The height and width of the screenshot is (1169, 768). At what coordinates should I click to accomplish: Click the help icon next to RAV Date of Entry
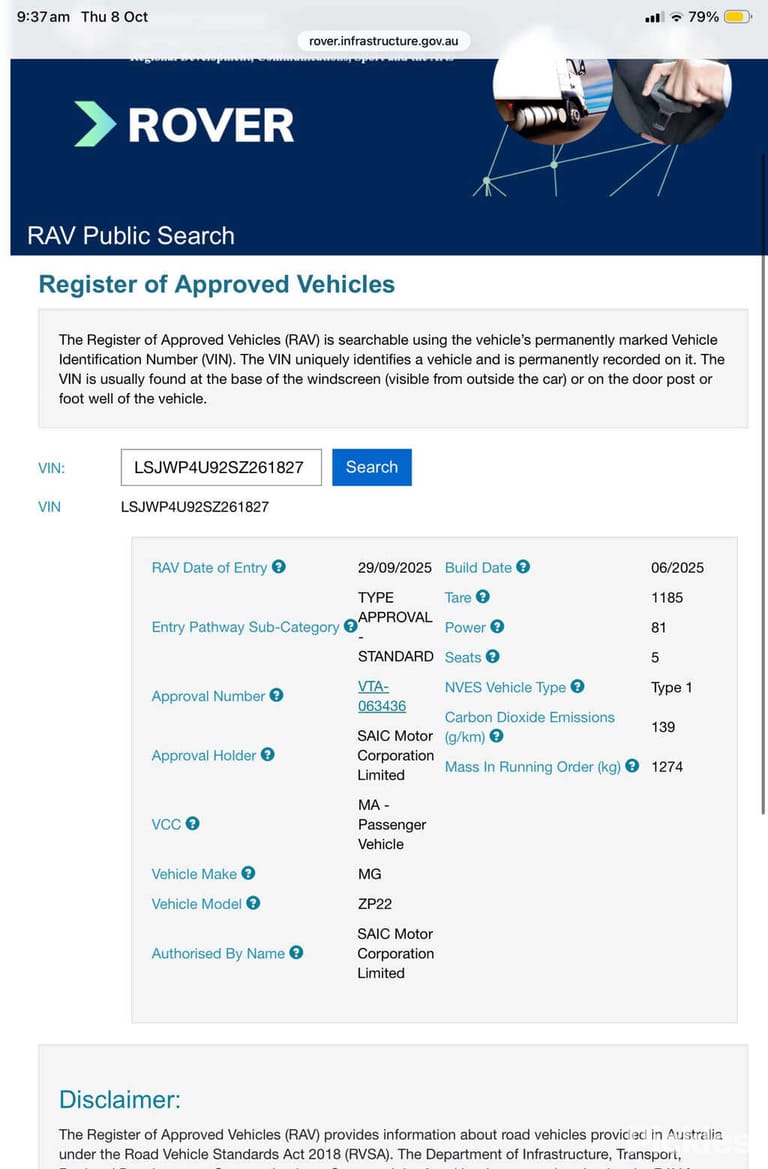click(279, 567)
